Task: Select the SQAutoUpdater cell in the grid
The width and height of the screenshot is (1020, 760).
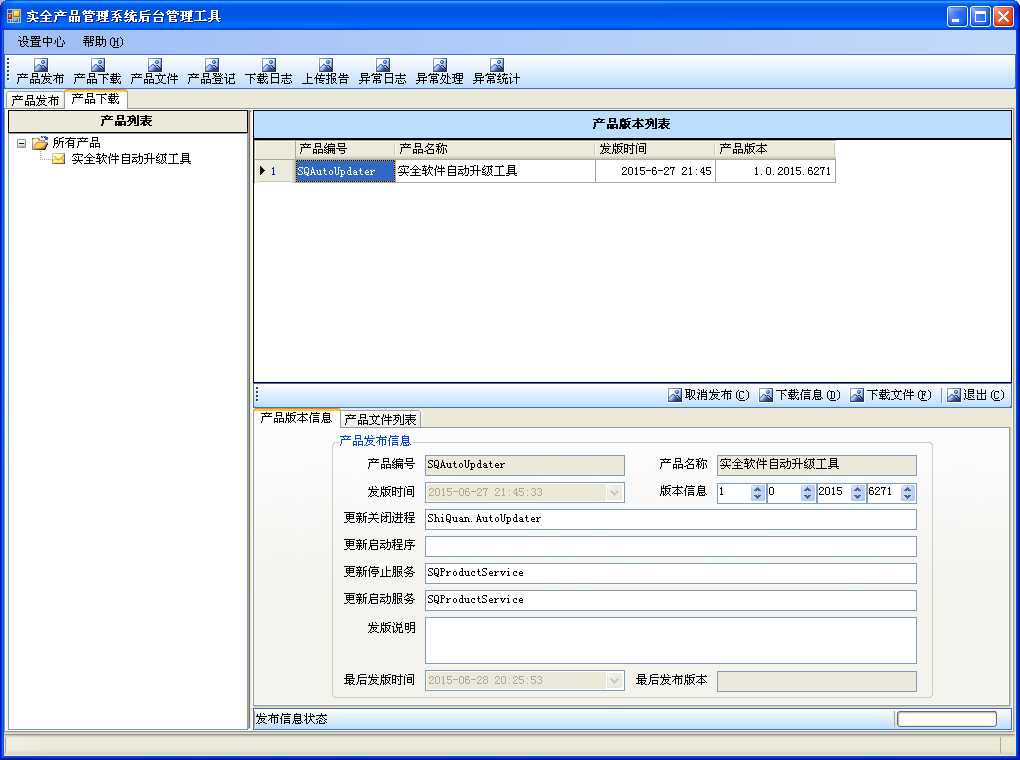Action: click(x=345, y=170)
